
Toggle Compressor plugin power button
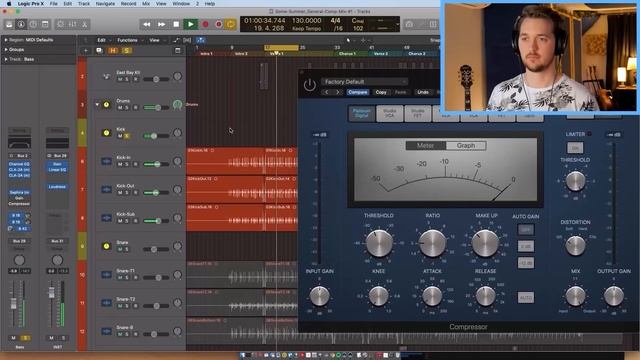click(x=309, y=85)
